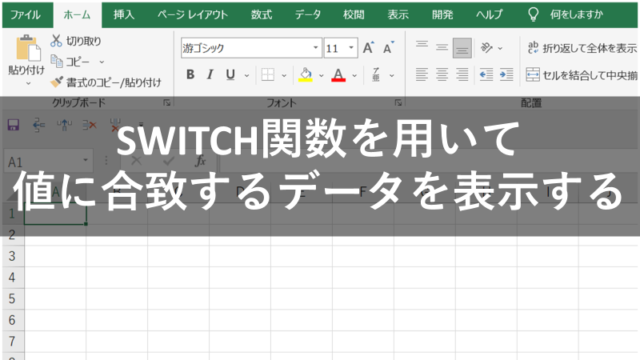Align text to the middle of the cell
Viewport: 640px width, 360px height.
coord(442,48)
